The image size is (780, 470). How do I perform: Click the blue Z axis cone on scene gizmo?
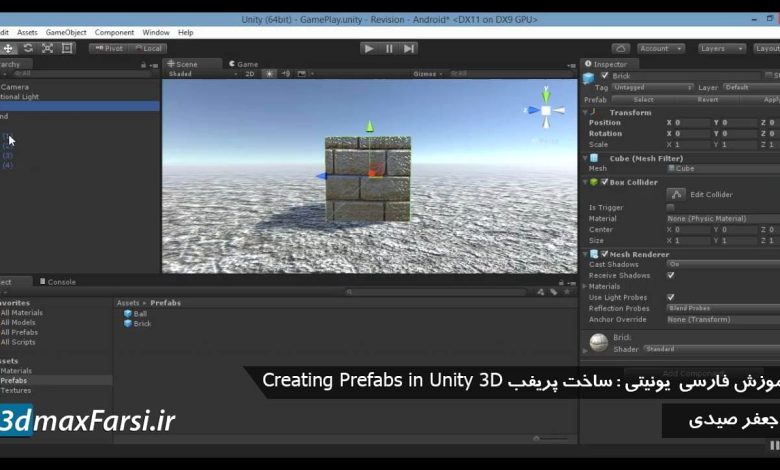pos(532,110)
